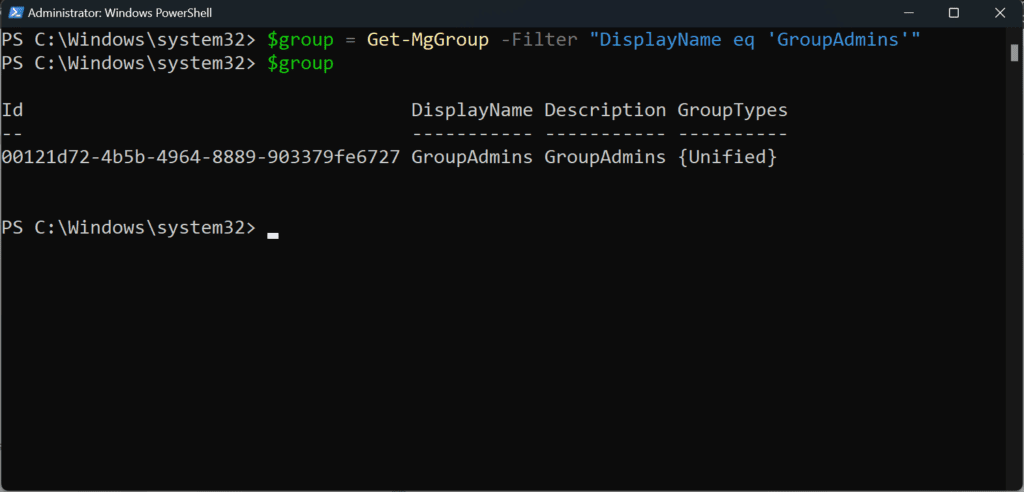Click the Id column header
Screen dimensions: 1024x492
12,110
